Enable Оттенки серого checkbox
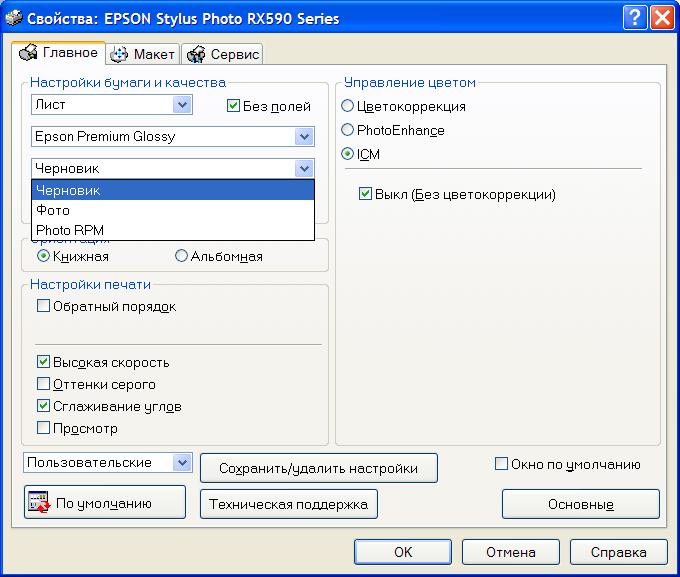680x577 pixels. [43, 384]
